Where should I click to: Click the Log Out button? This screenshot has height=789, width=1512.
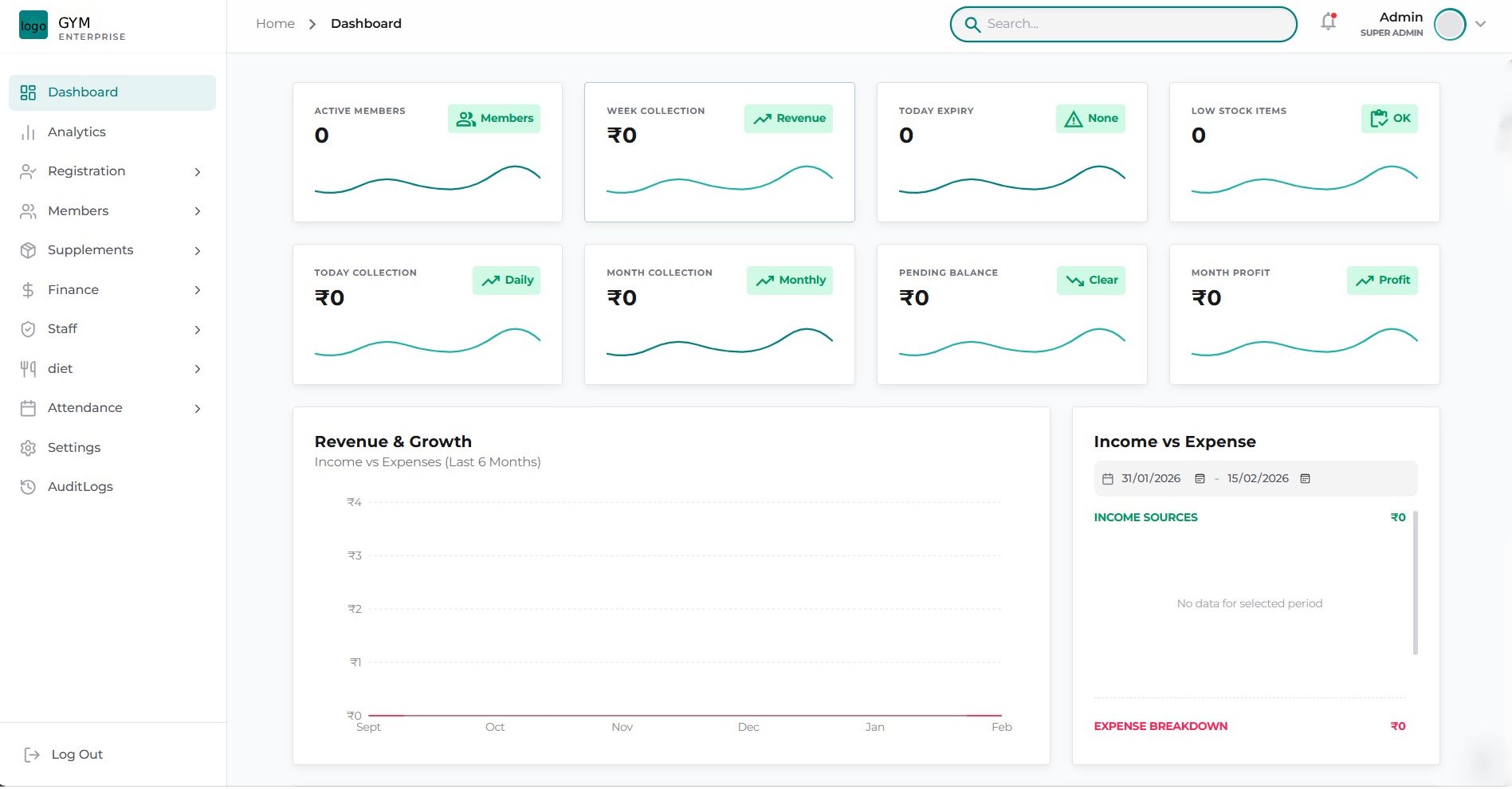77,754
